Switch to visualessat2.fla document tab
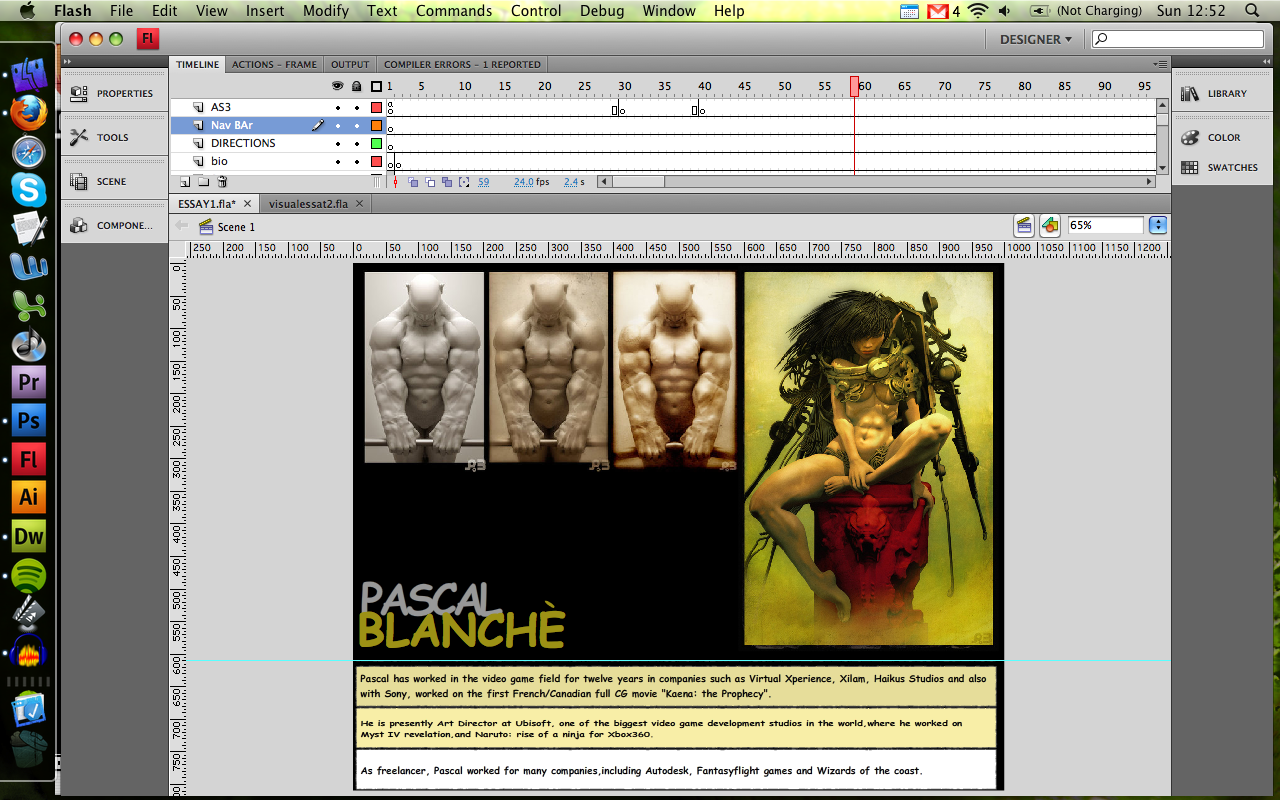1280x800 pixels. 308,204
